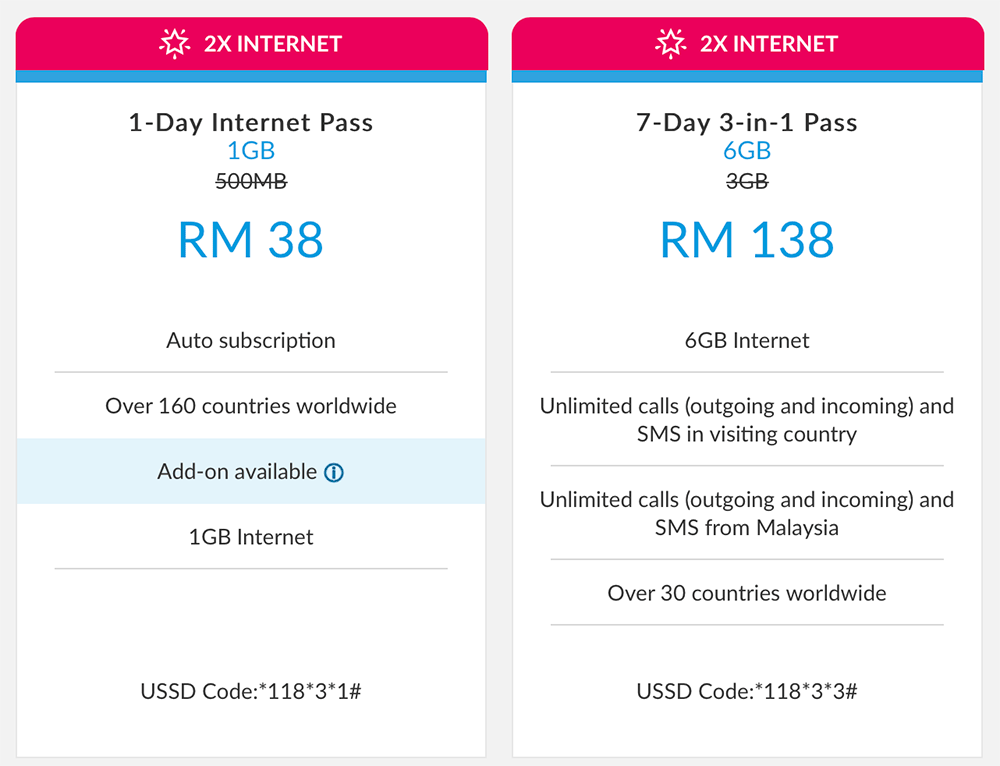This screenshot has height=766, width=1000.
Task: Click the Over 160 countries worldwide text
Action: click(x=251, y=406)
